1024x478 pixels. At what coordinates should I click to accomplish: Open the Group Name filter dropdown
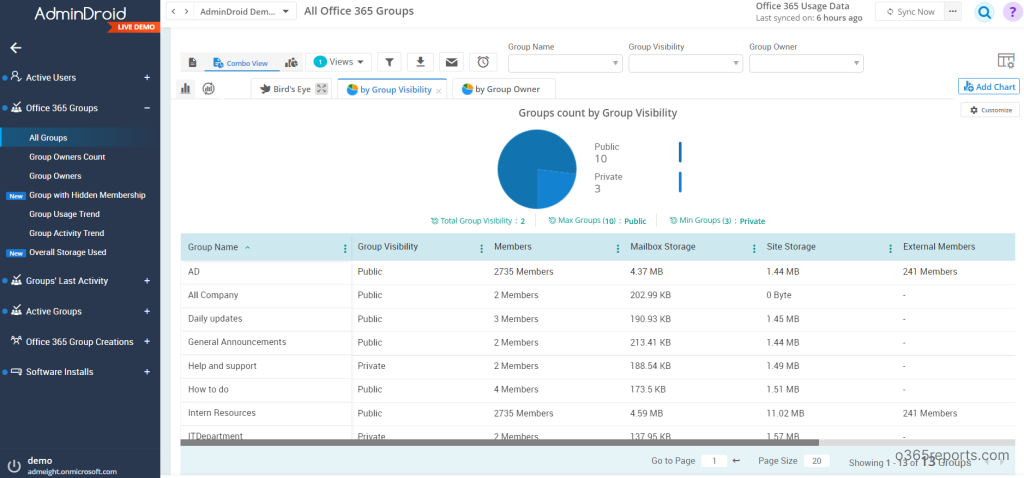coord(565,63)
